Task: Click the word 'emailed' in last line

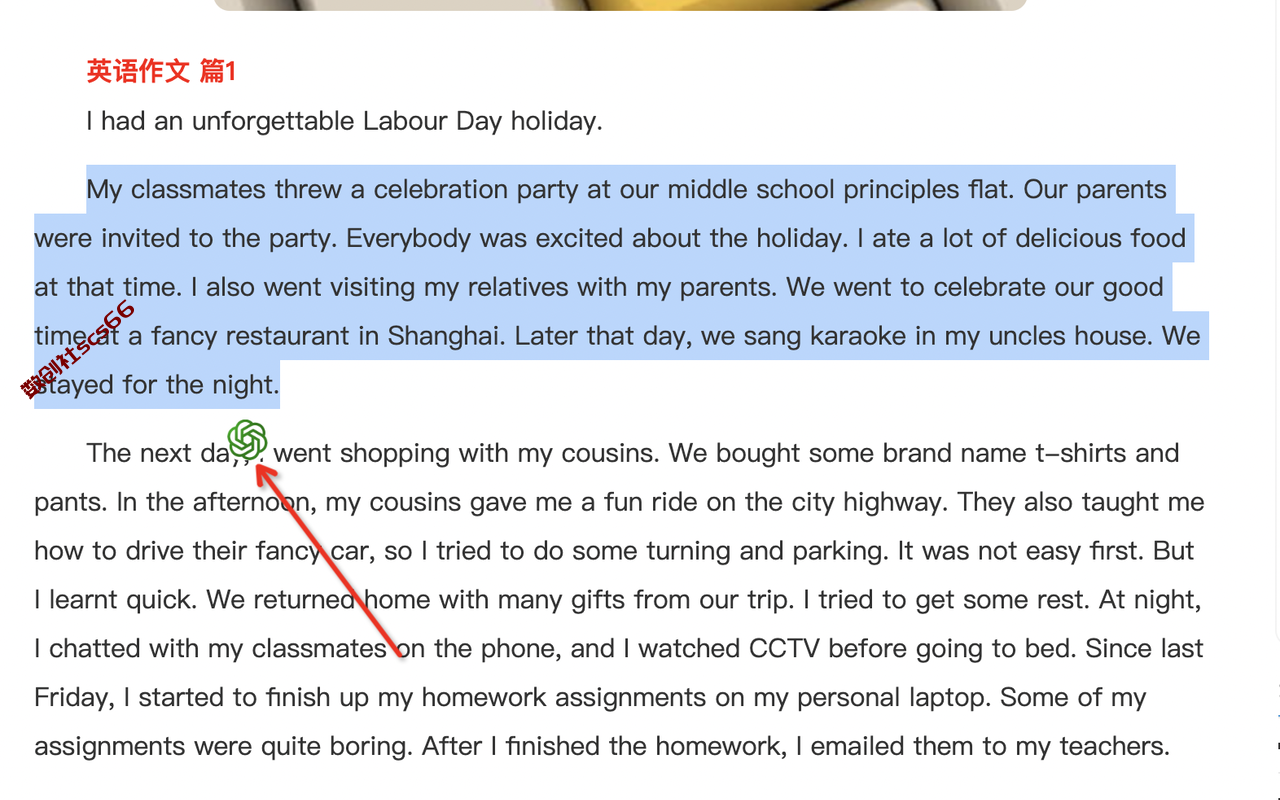Action: [853, 746]
